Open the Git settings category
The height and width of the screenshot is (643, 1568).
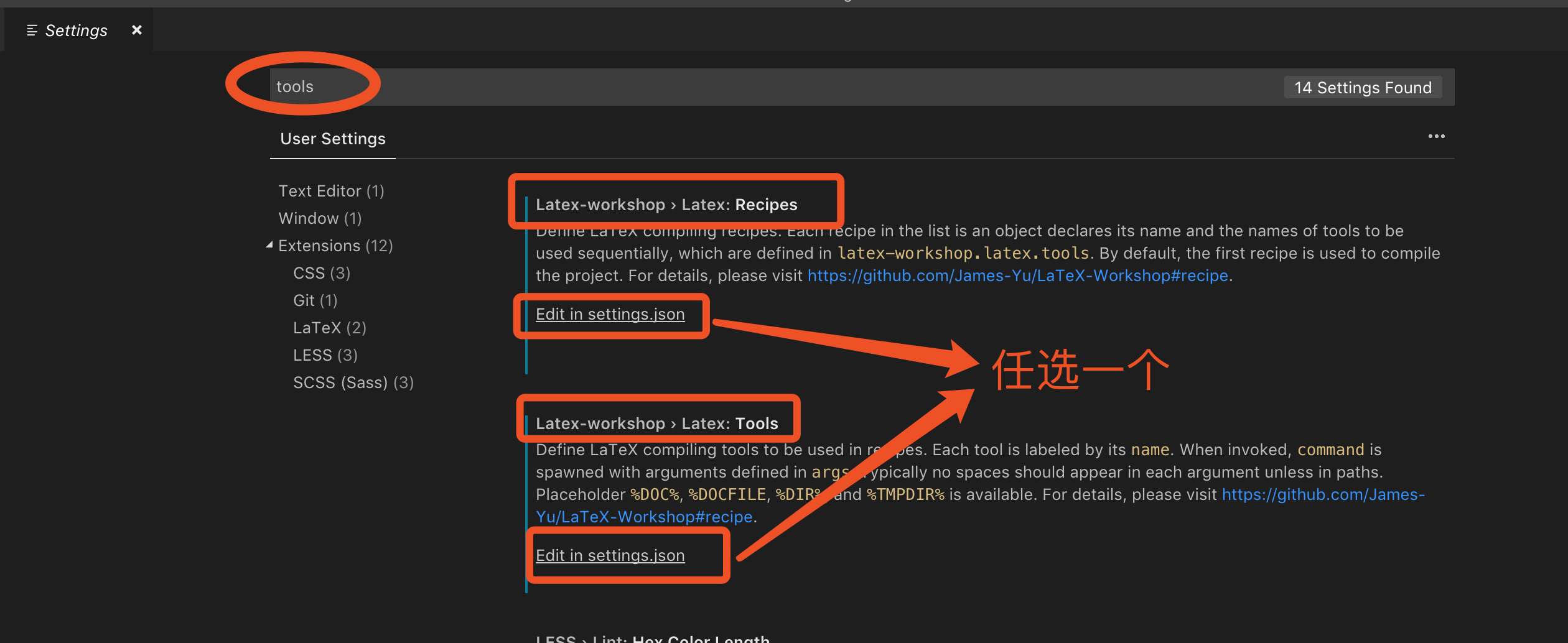click(315, 300)
